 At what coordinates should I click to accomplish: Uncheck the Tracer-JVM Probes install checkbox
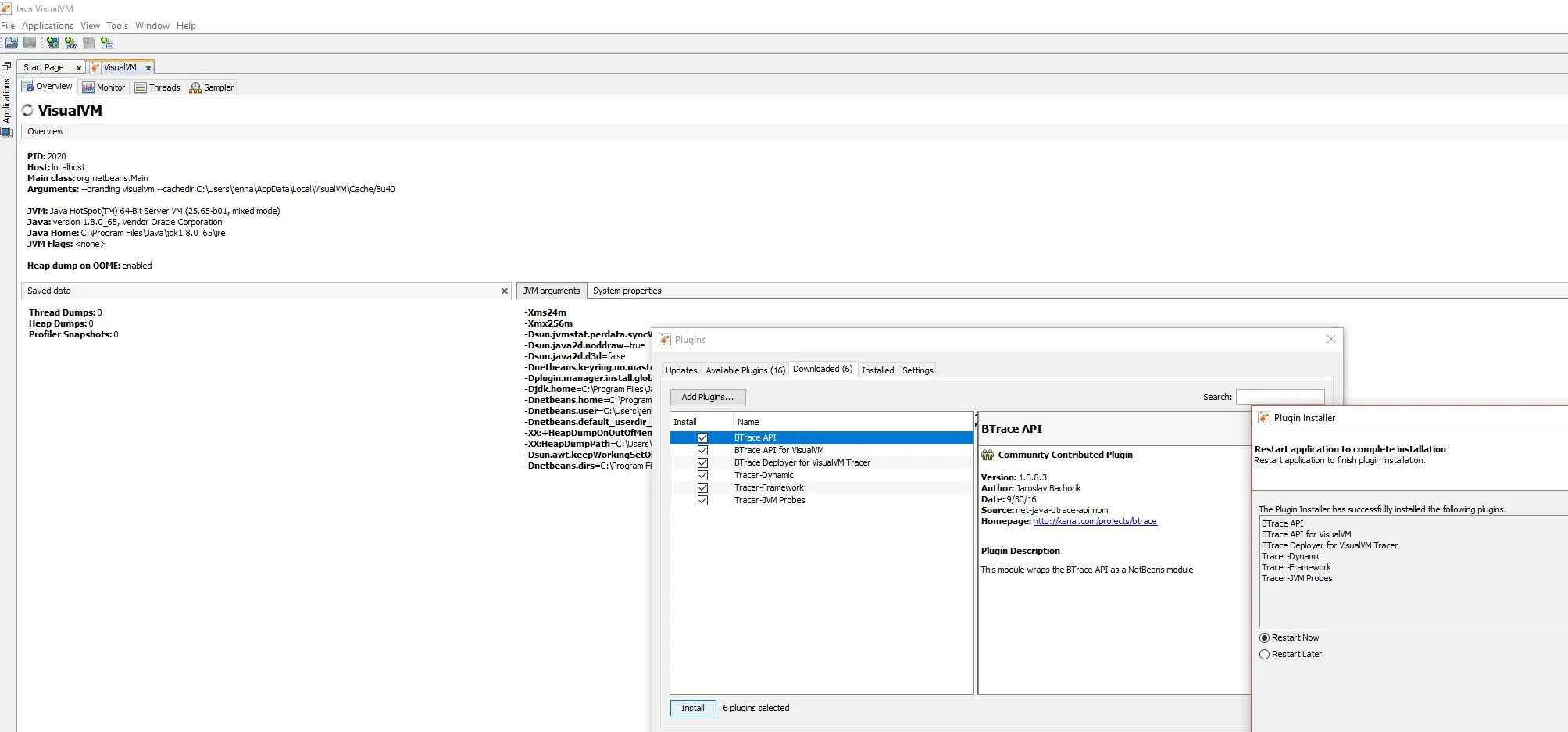tap(702, 500)
